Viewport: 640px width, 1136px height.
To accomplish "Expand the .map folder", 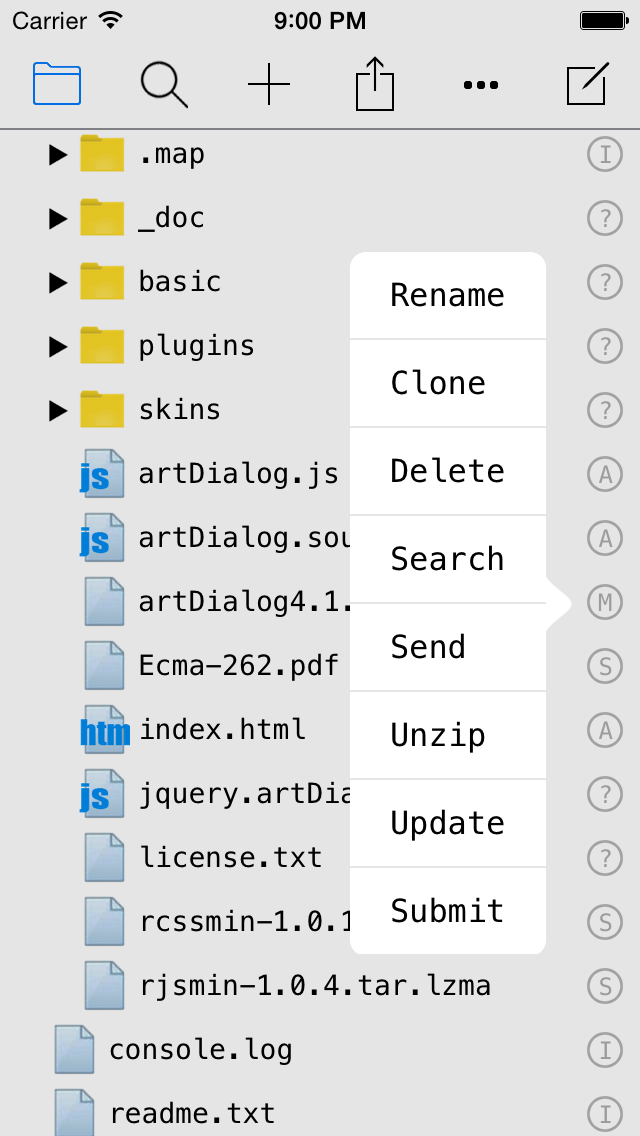I will click(58, 154).
